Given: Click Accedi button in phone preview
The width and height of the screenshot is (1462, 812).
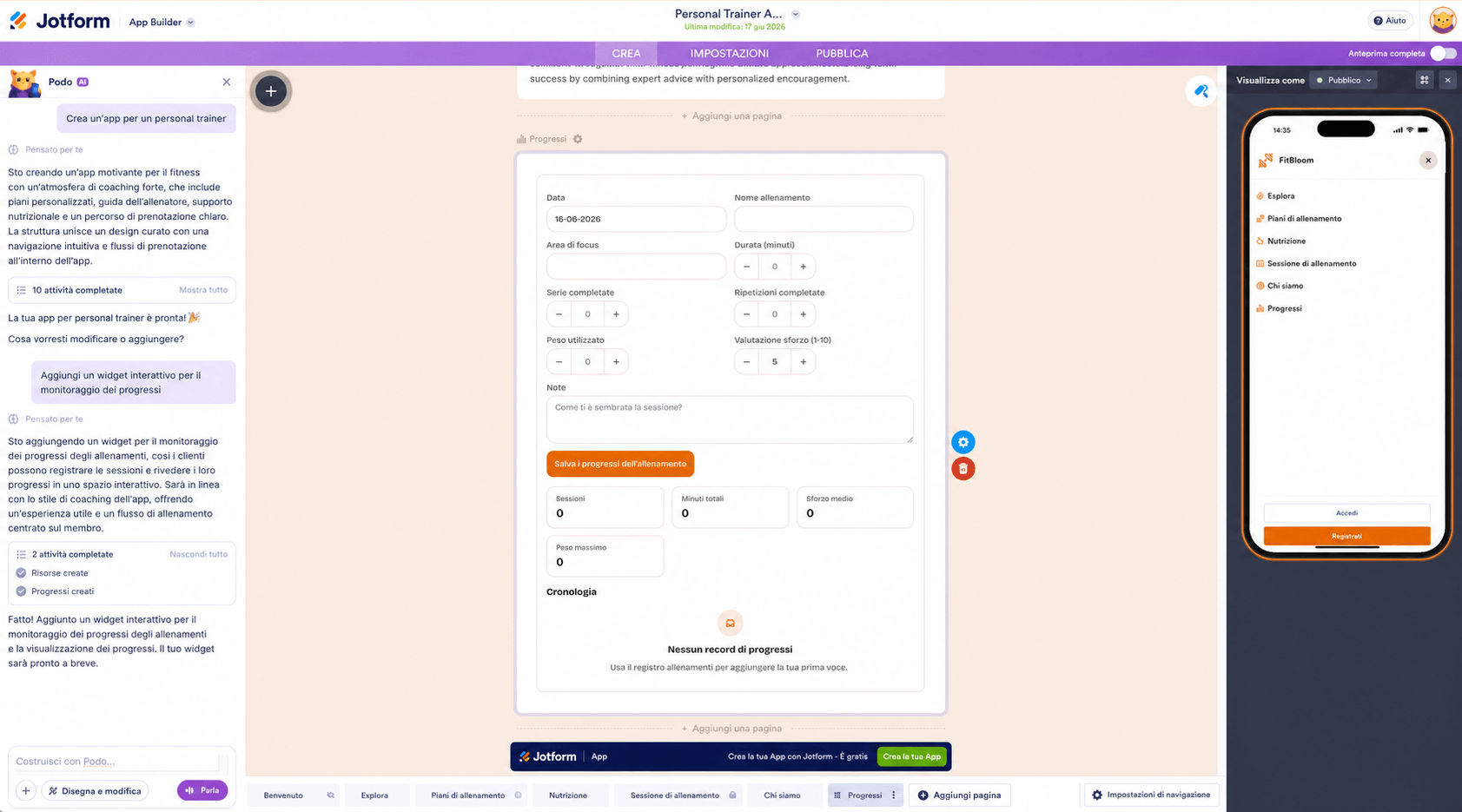Looking at the screenshot, I should click(x=1346, y=513).
